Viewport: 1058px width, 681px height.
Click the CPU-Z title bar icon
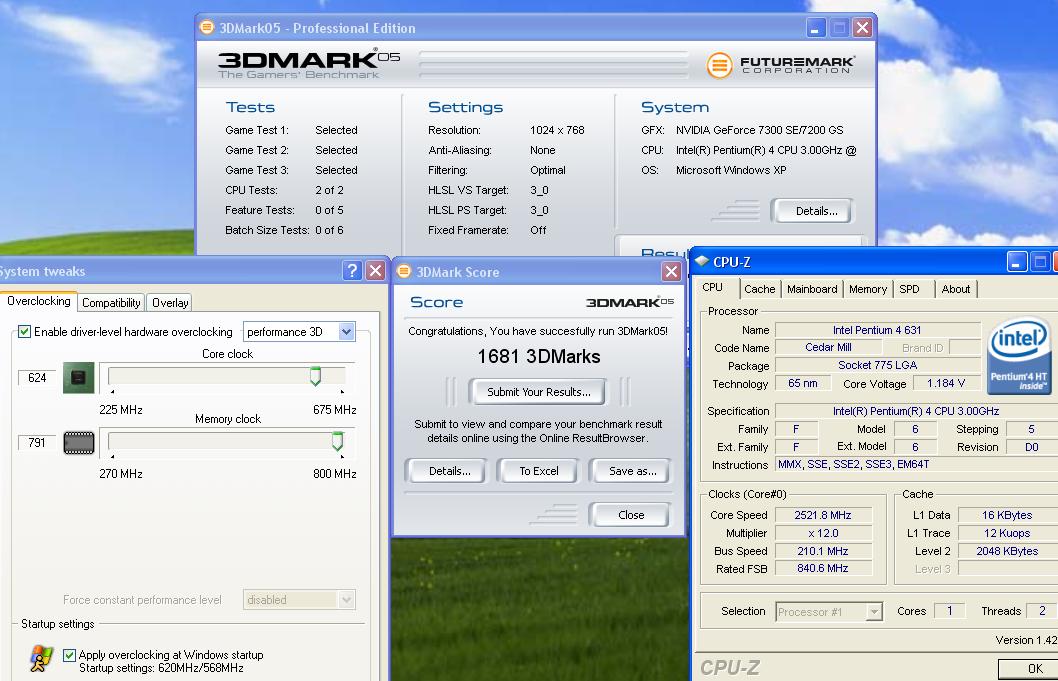coord(702,261)
